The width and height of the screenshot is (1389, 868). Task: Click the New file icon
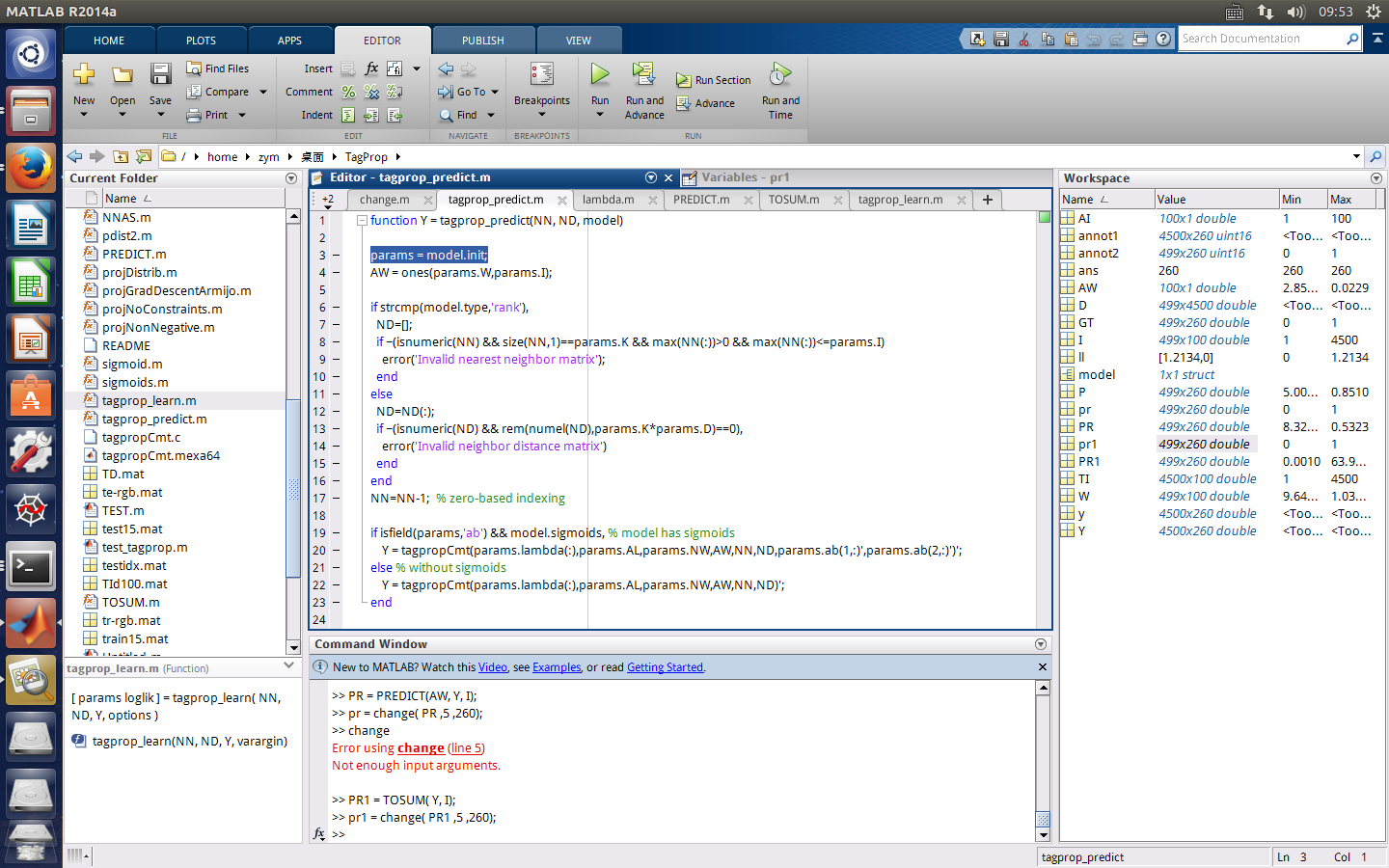pos(84,74)
